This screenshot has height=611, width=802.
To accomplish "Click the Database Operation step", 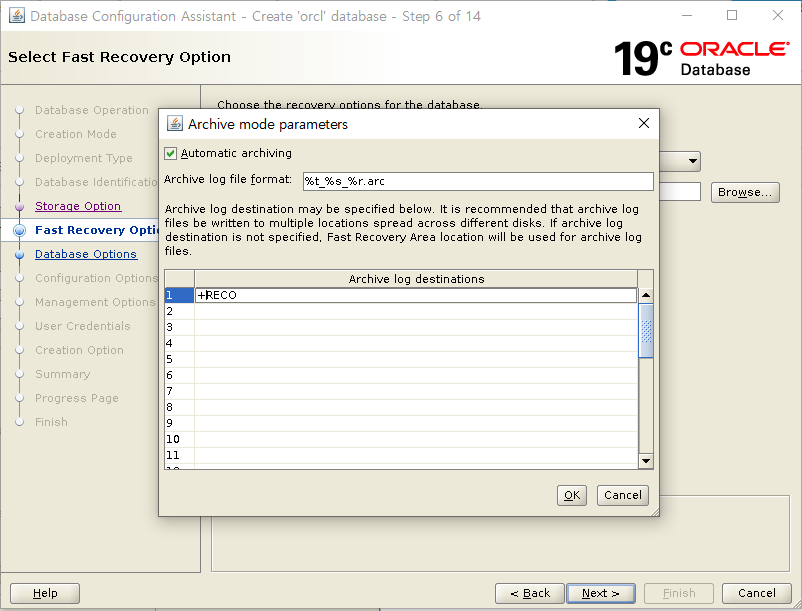I will [x=92, y=110].
